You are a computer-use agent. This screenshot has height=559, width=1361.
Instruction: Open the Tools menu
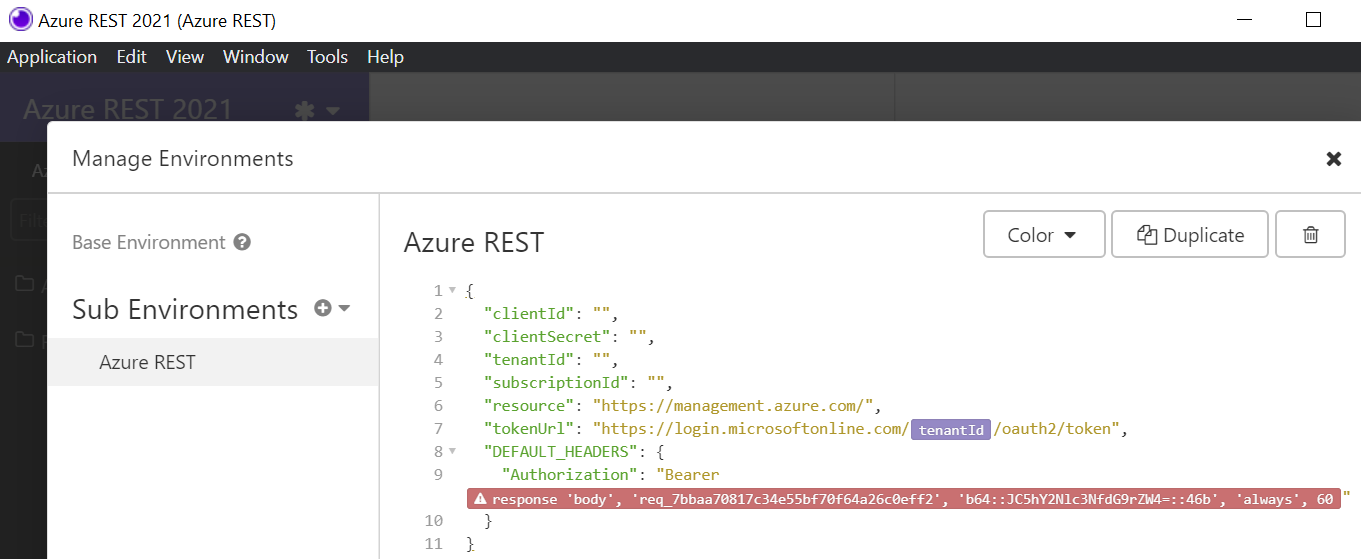coord(327,57)
